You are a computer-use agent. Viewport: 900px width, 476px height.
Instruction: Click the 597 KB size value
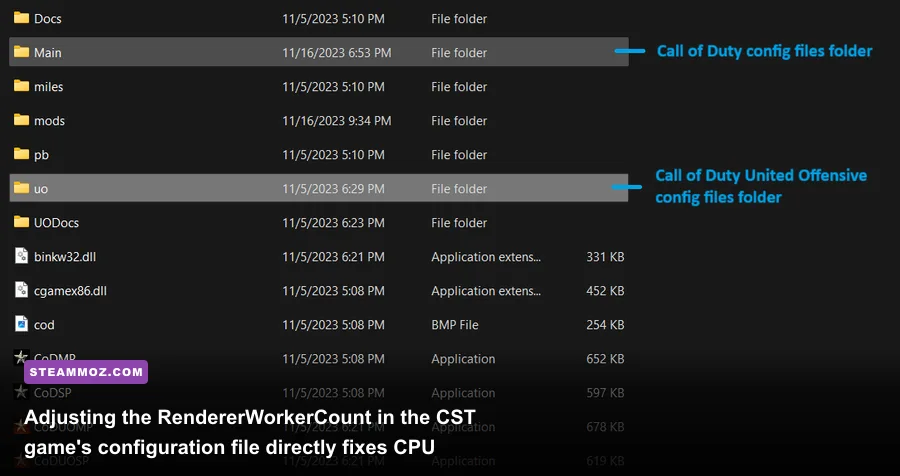(x=605, y=393)
